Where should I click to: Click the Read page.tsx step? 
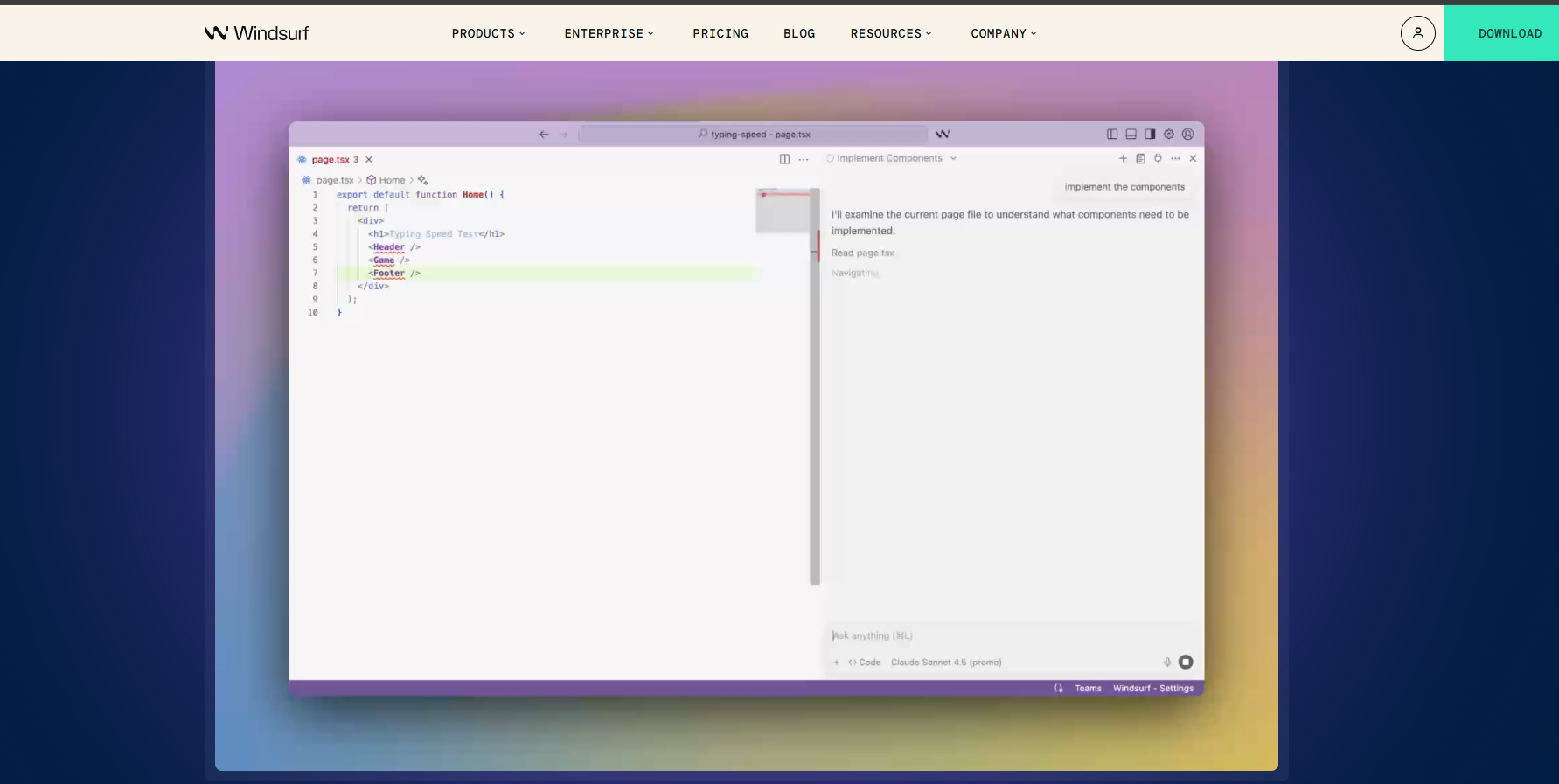tap(862, 253)
